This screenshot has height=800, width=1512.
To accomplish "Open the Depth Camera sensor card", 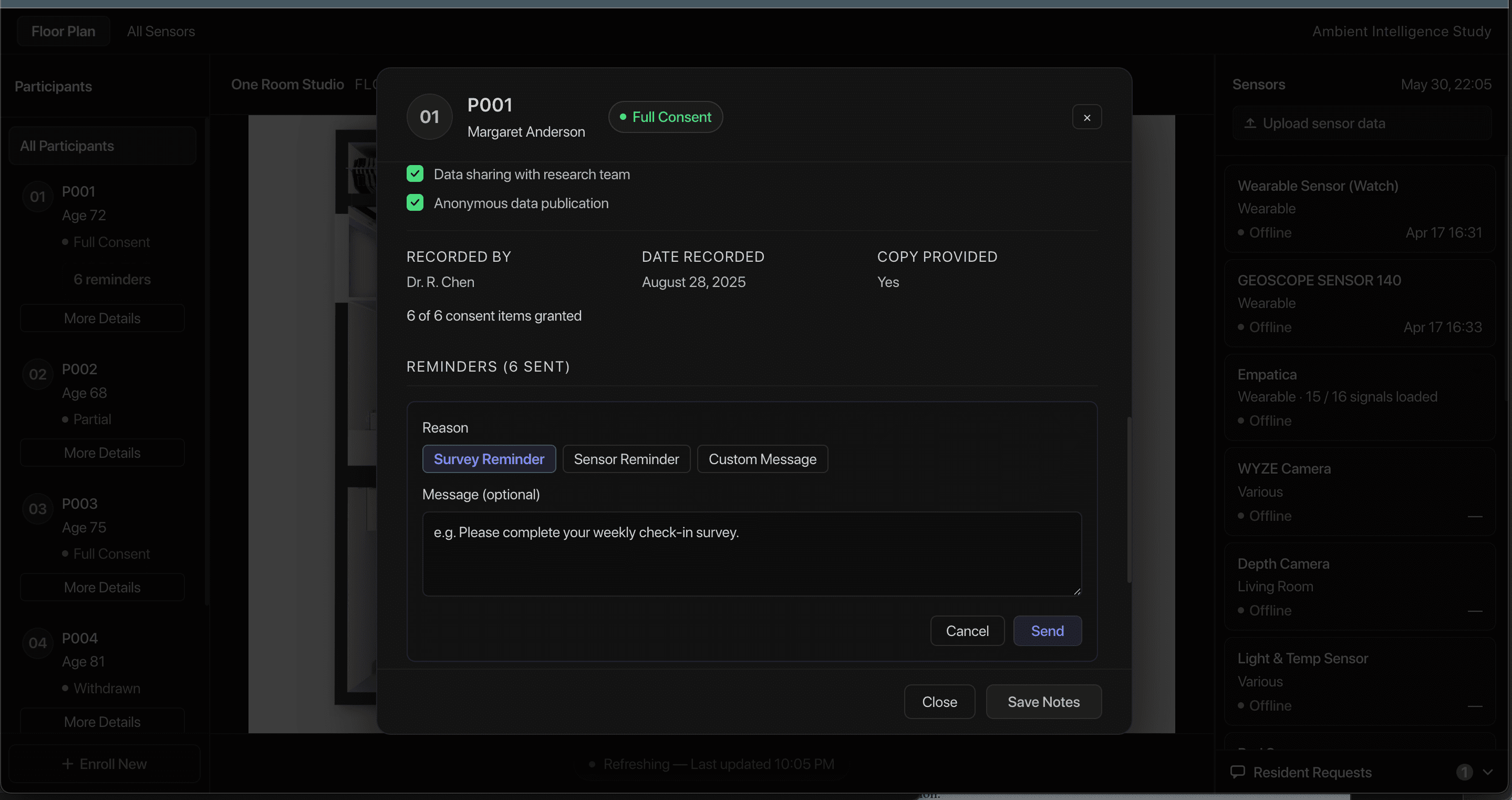I will 1360,586.
